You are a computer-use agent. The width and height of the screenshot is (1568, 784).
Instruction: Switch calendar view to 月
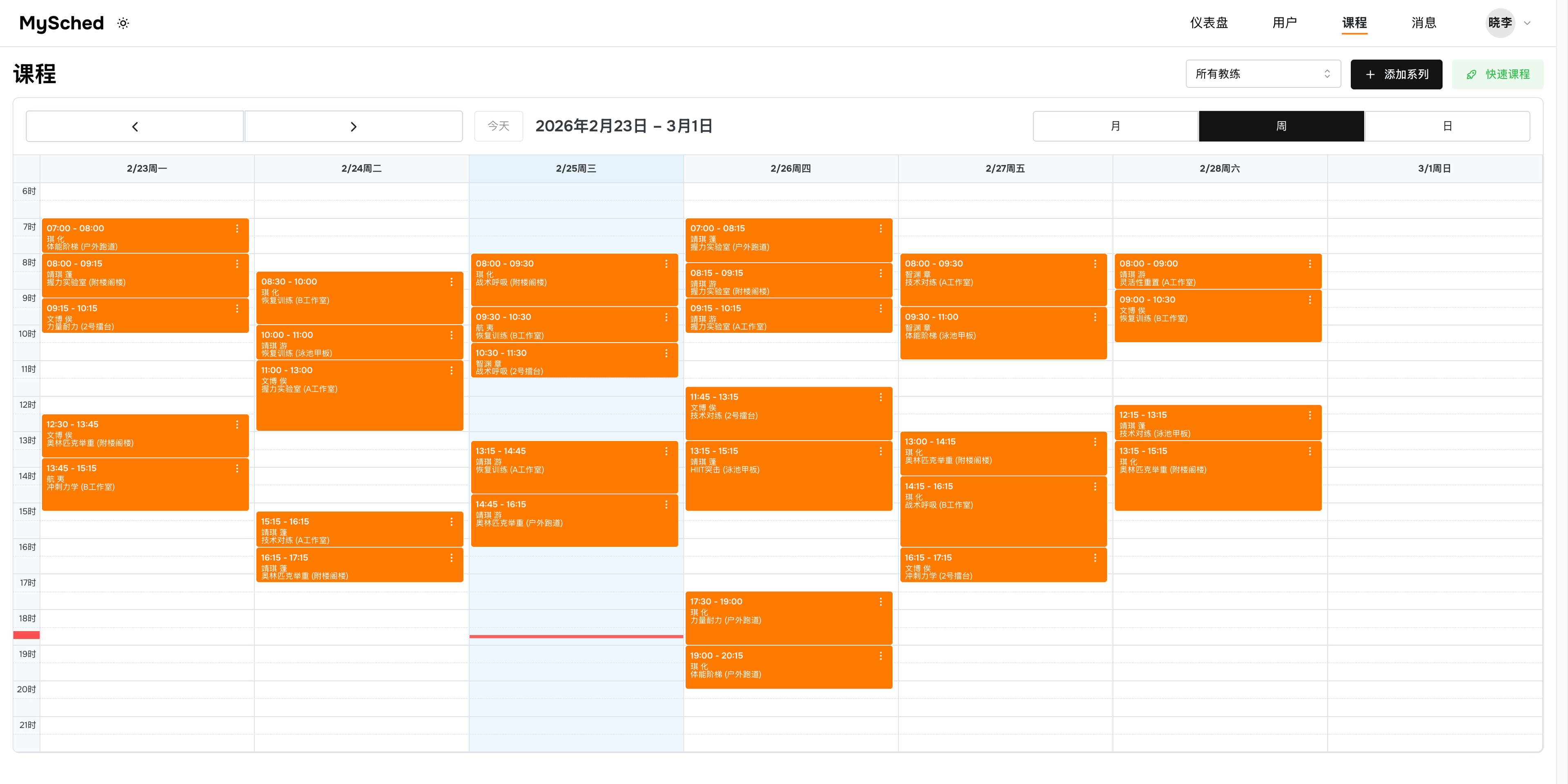click(1114, 126)
